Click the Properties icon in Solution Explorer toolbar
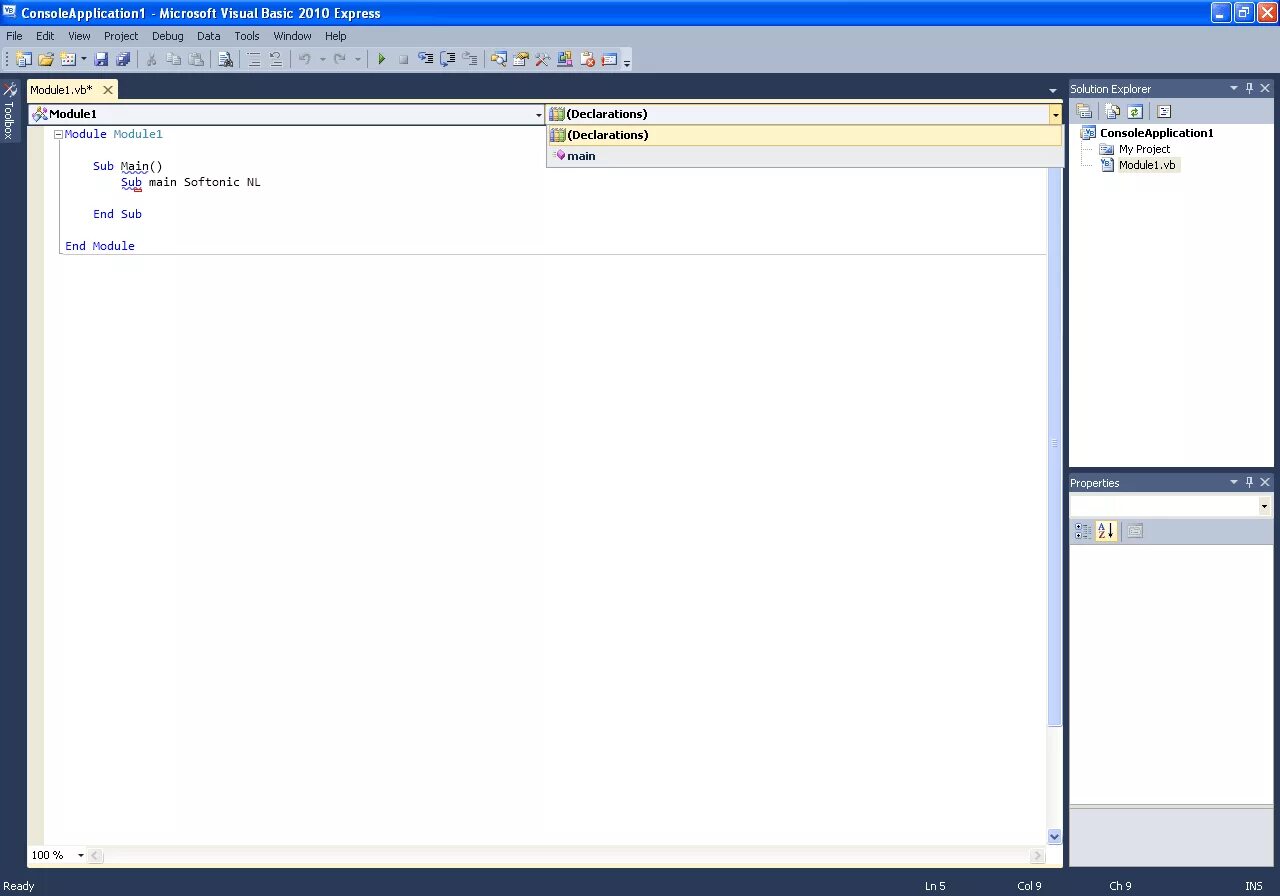Image resolution: width=1280 pixels, height=896 pixels. (x=1084, y=112)
